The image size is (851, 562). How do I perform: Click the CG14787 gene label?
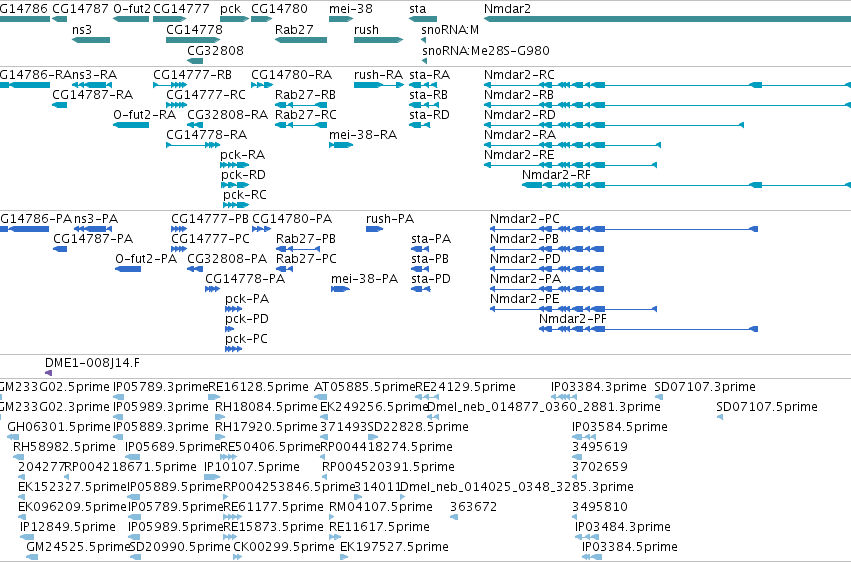click(80, 9)
